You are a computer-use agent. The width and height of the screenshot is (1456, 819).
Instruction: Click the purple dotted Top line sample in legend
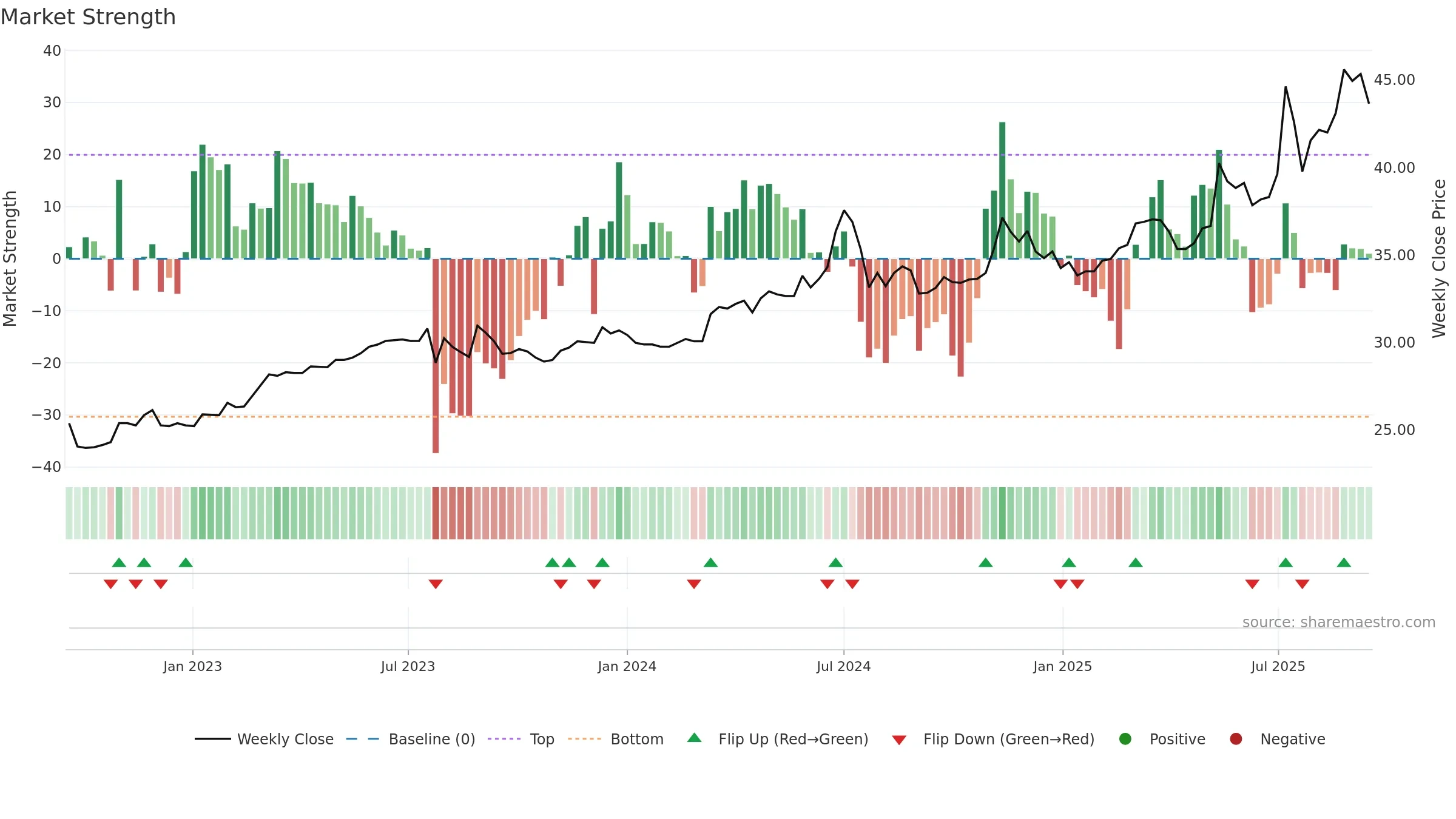pos(504,739)
